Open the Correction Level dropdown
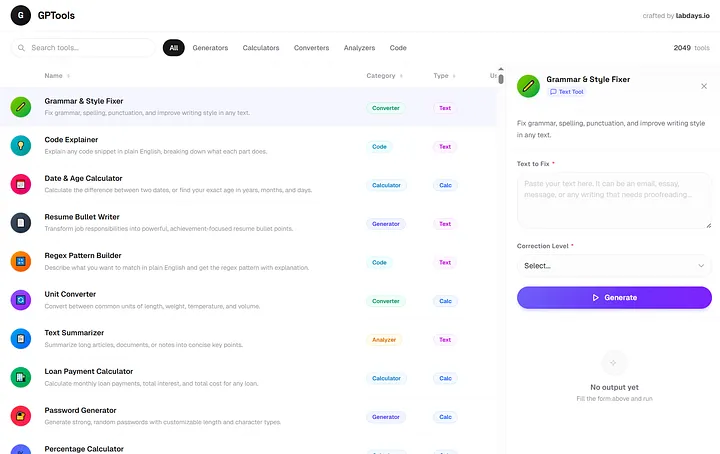 pos(614,266)
